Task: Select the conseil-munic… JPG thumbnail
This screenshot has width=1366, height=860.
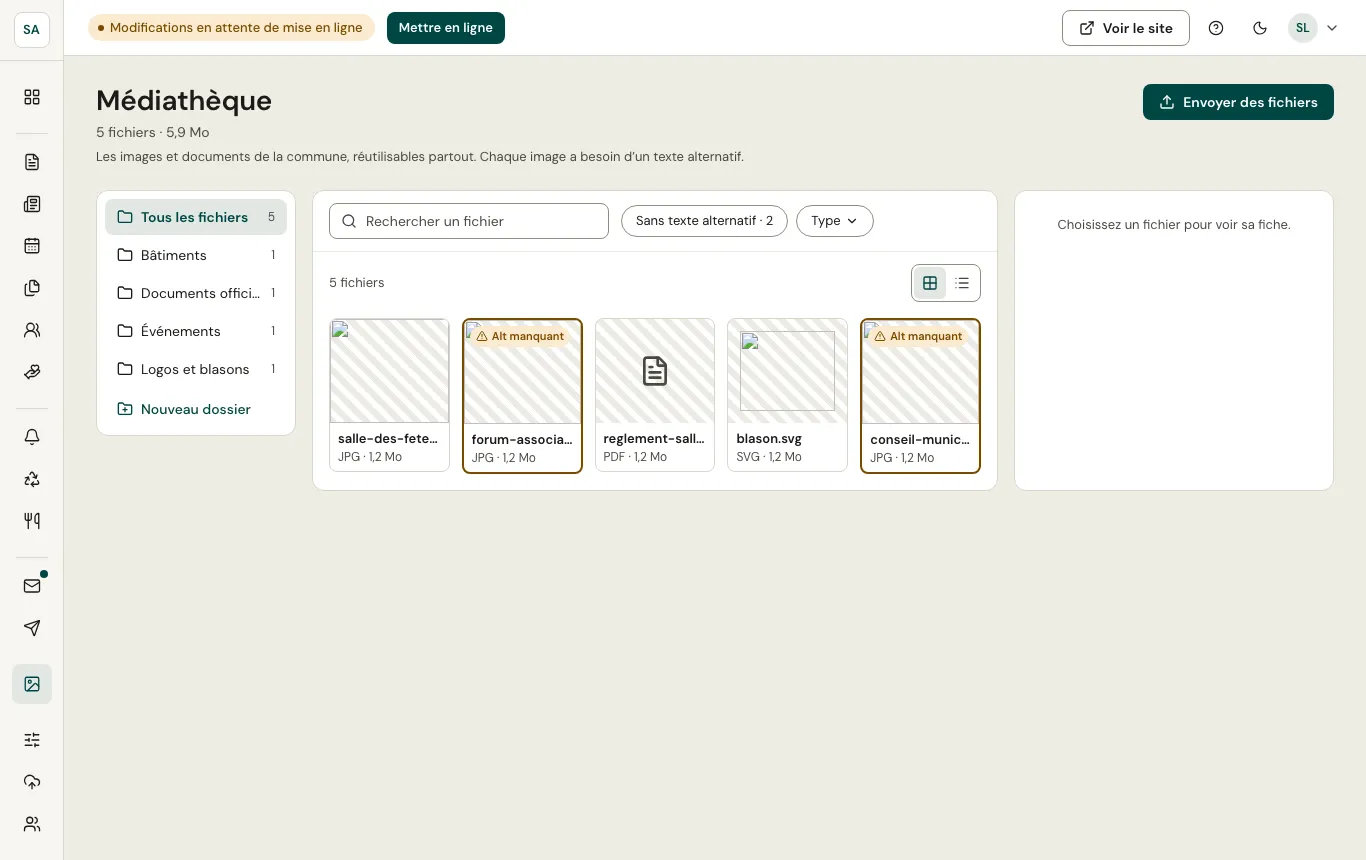Action: click(x=920, y=395)
